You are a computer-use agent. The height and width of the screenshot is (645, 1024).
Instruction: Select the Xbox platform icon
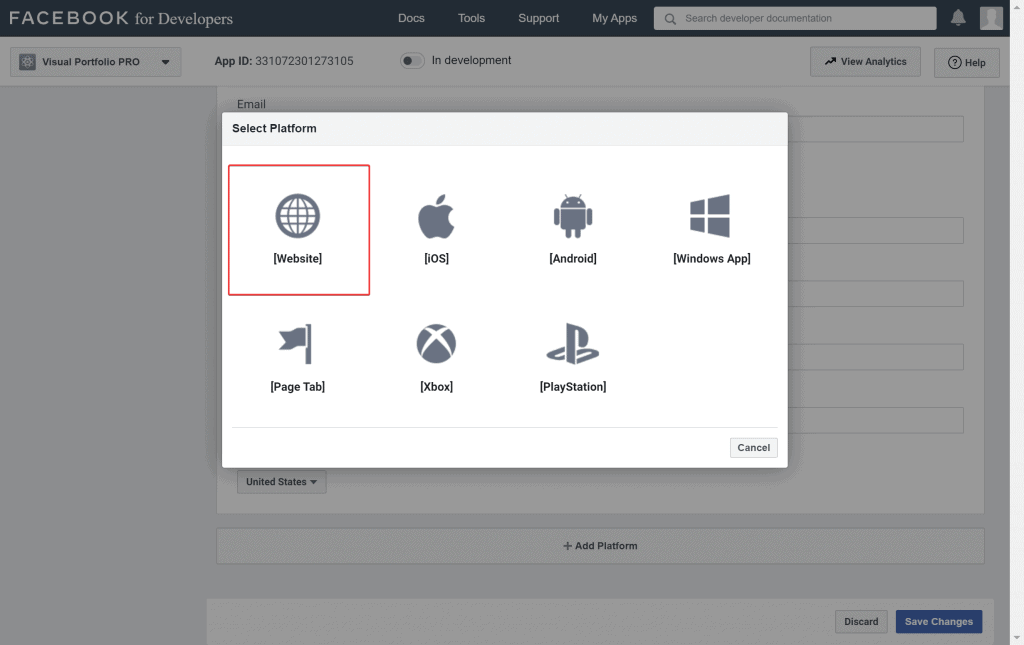coord(436,344)
